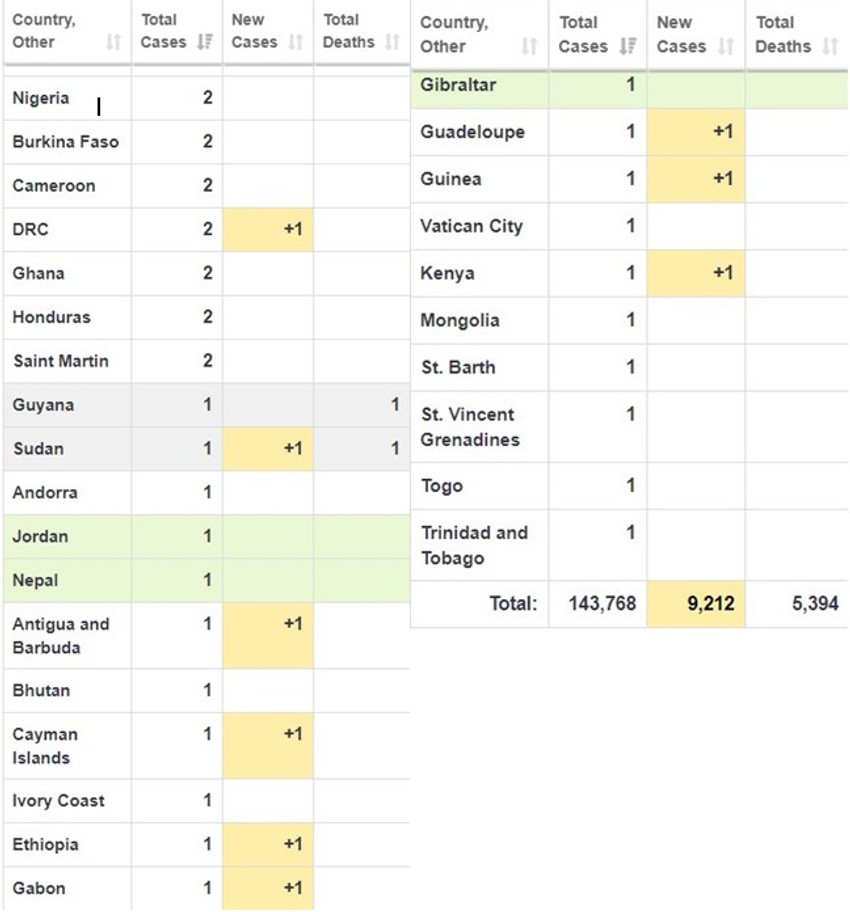Screen dimensions: 850x912
Task: Sort right table by Total Cases icon
Action: tap(628, 46)
